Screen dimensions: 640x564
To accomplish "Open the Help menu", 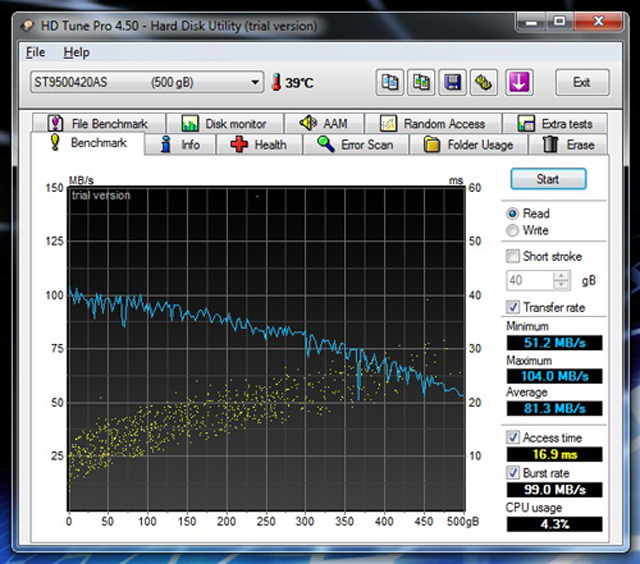I will coord(76,52).
